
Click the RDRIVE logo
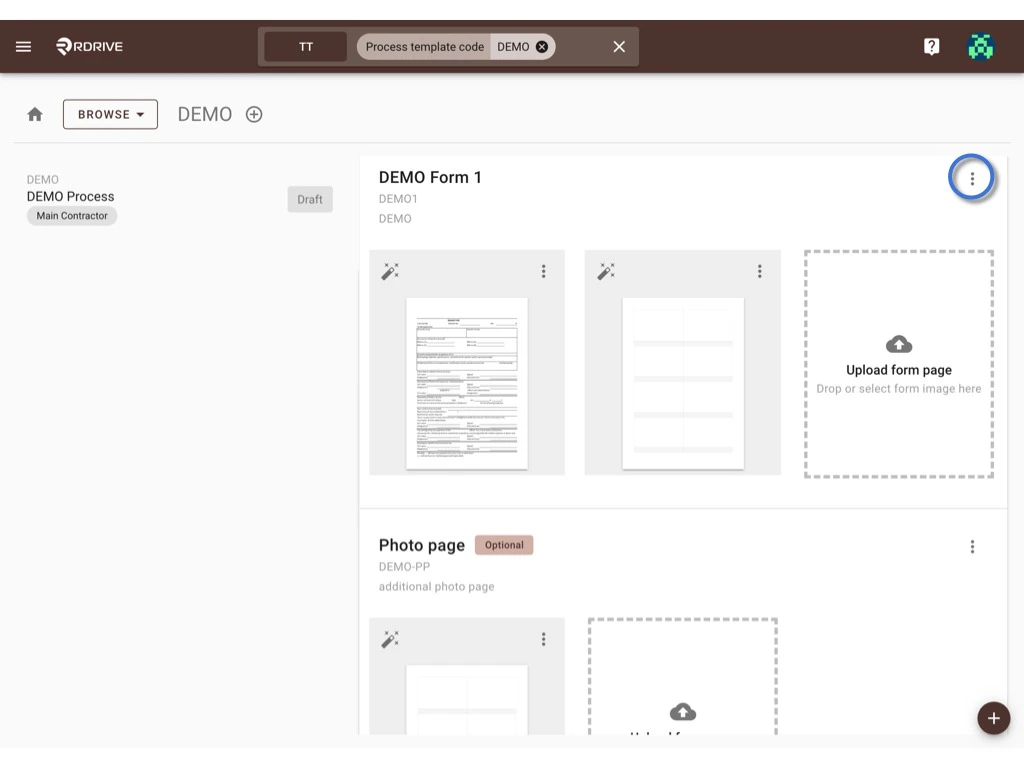click(x=88, y=45)
